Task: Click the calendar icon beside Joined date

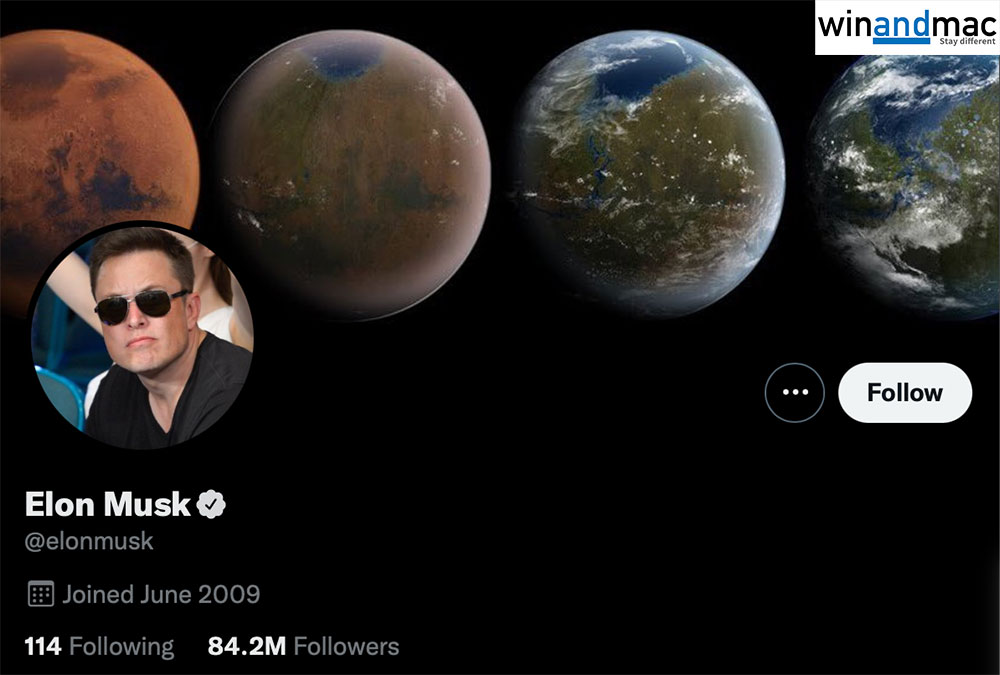Action: pyautogui.click(x=41, y=594)
